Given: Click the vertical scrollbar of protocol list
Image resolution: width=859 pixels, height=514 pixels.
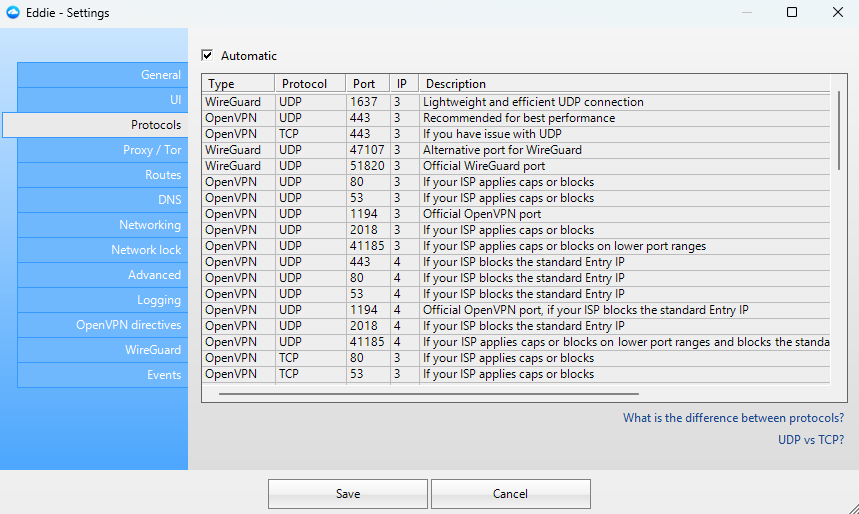Looking at the screenshot, I should 838,131.
